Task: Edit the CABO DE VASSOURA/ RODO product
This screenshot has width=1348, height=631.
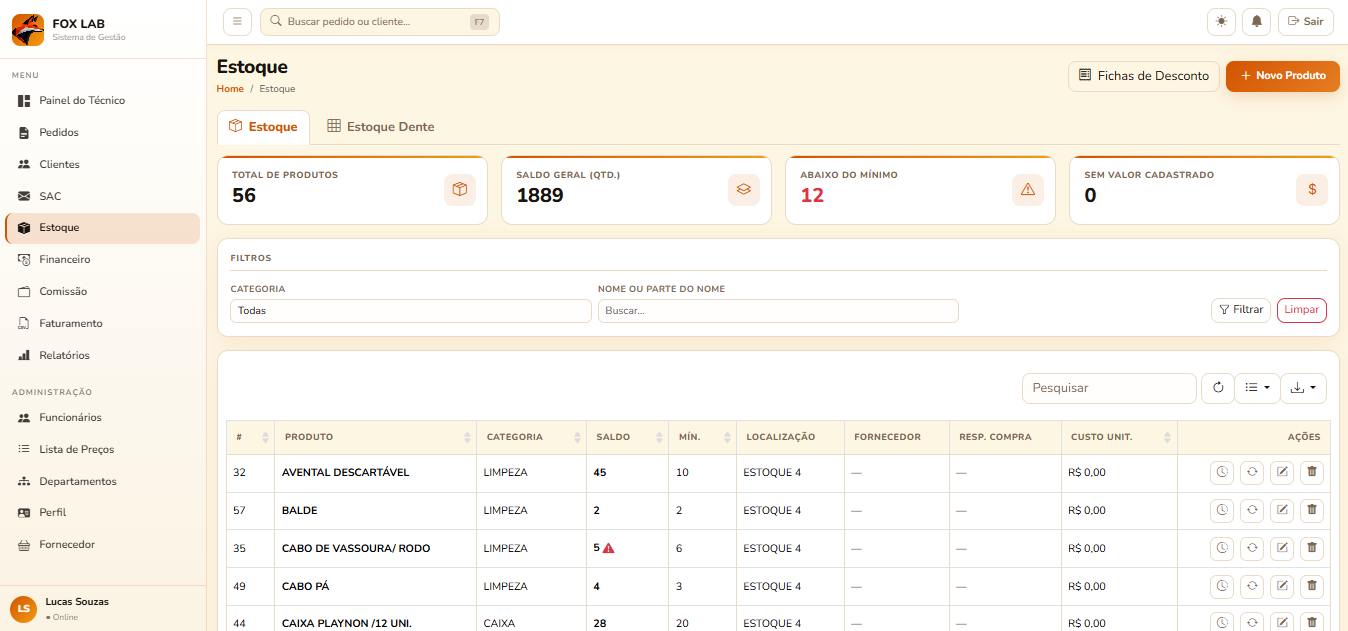Action: 1281,548
